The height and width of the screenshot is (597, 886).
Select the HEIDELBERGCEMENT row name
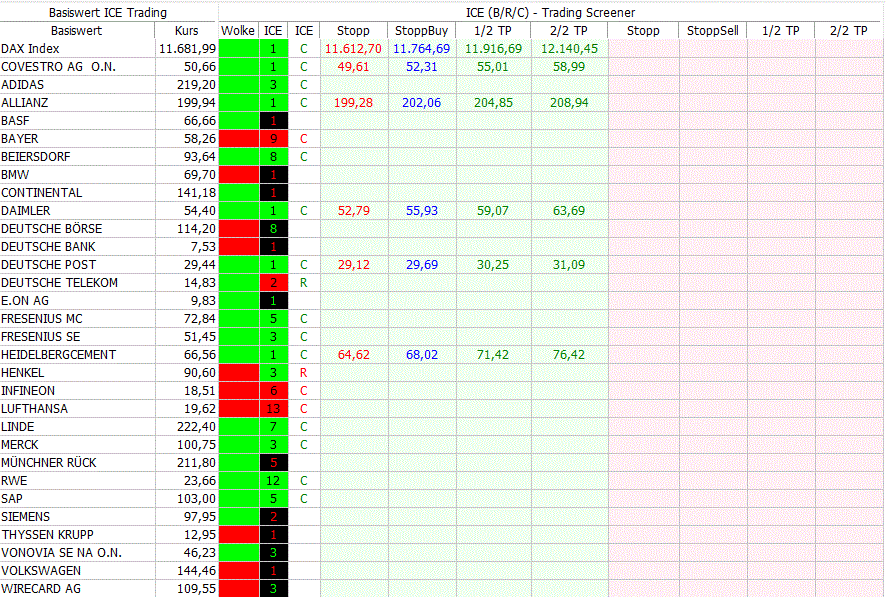(x=59, y=355)
